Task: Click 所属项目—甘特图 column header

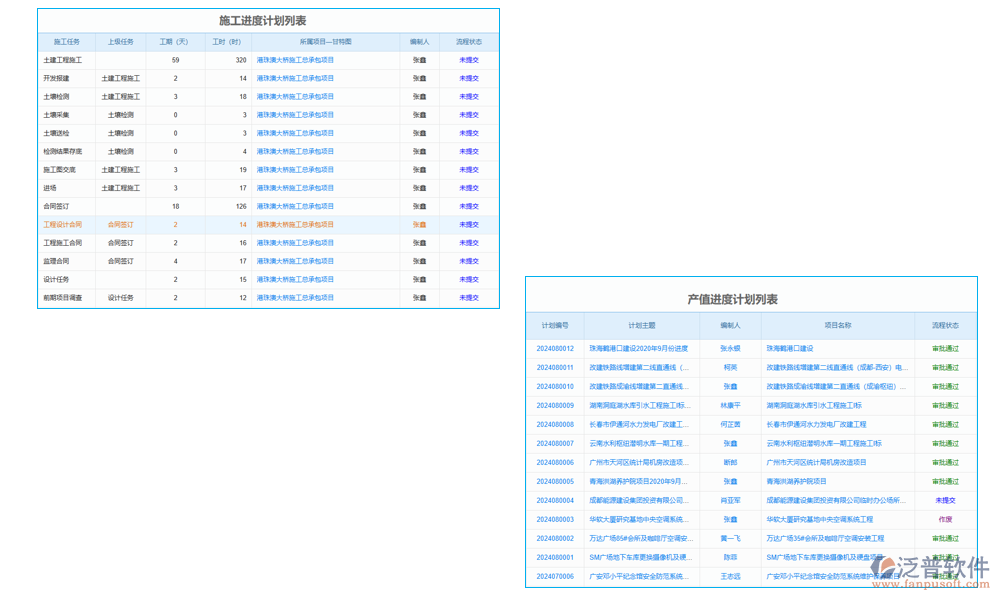Action: tap(325, 42)
